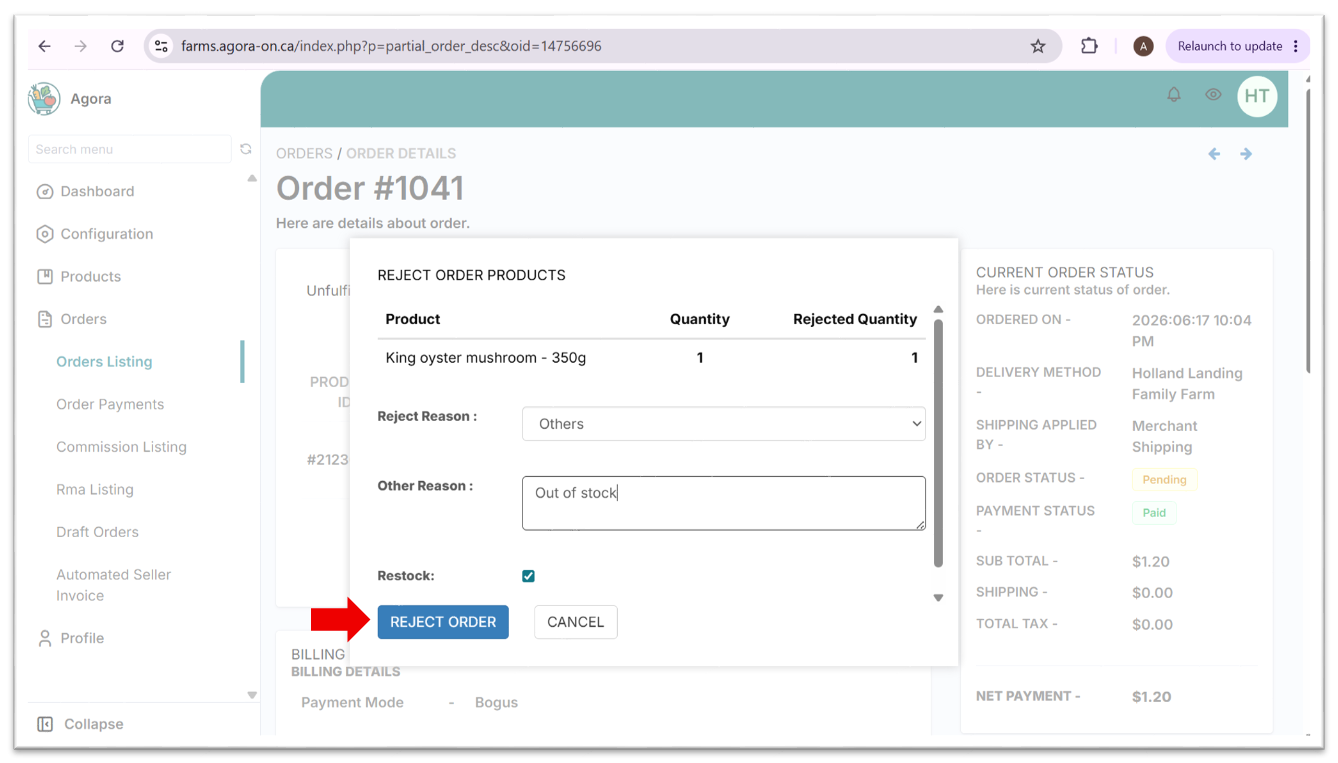The image size is (1338, 763).
Task: Open HT user avatar menu
Action: click(x=1257, y=96)
